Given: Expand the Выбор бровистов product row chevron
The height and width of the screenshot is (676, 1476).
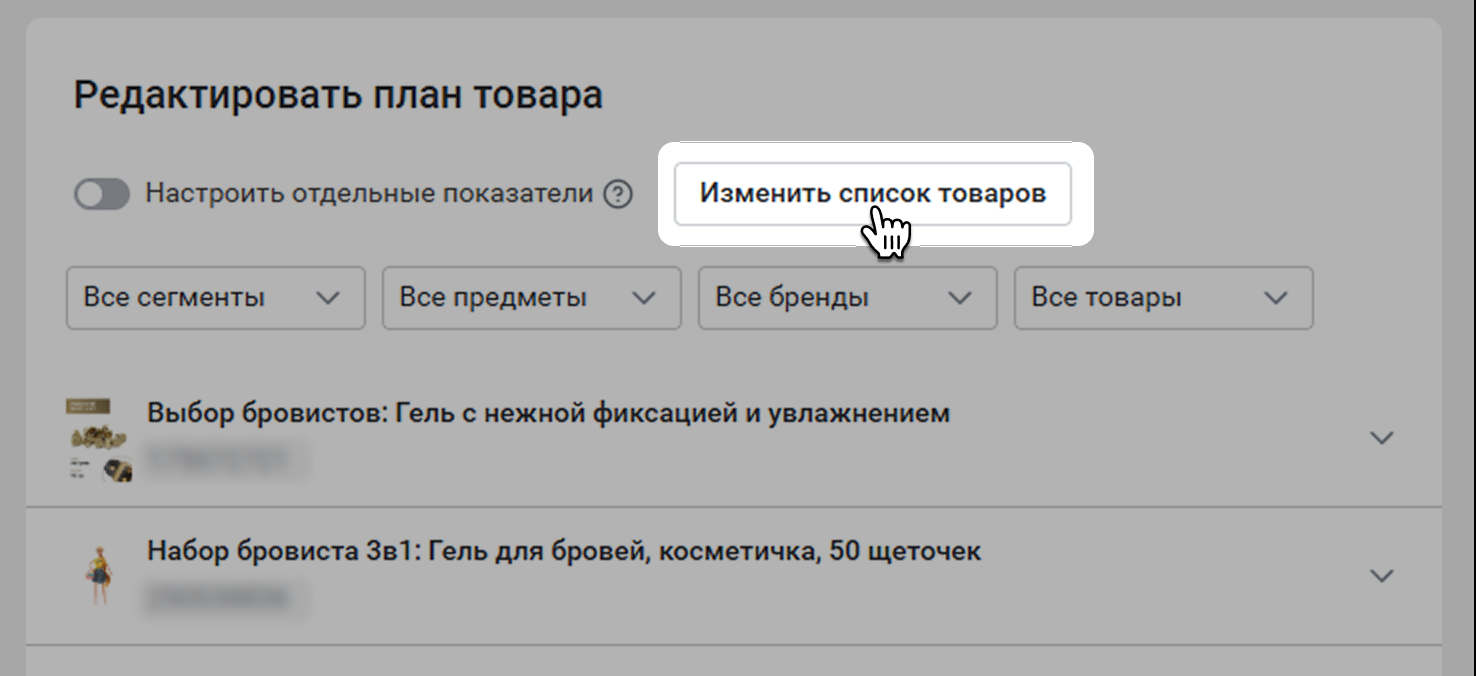Looking at the screenshot, I should pos(1381,438).
